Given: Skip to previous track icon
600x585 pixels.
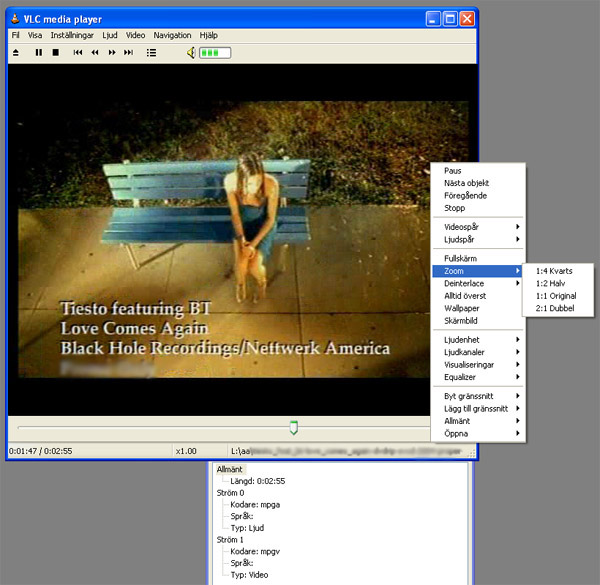Looking at the screenshot, I should [78, 52].
